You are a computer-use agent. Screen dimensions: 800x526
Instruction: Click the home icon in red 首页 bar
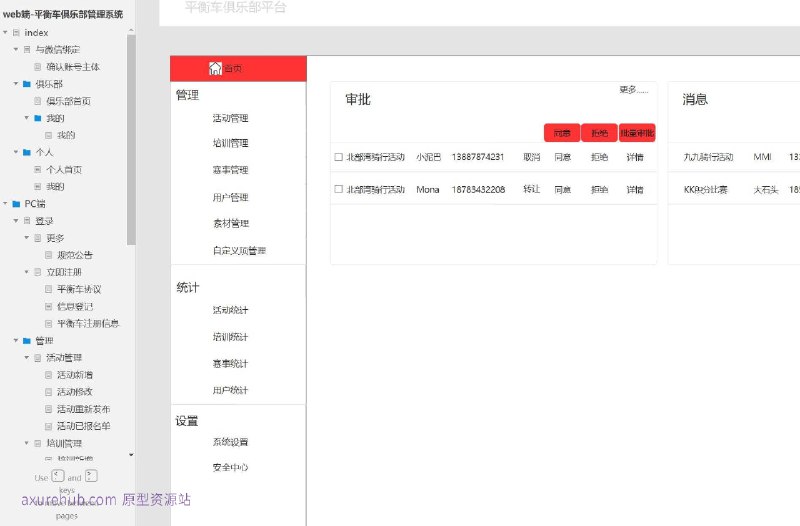point(215,68)
